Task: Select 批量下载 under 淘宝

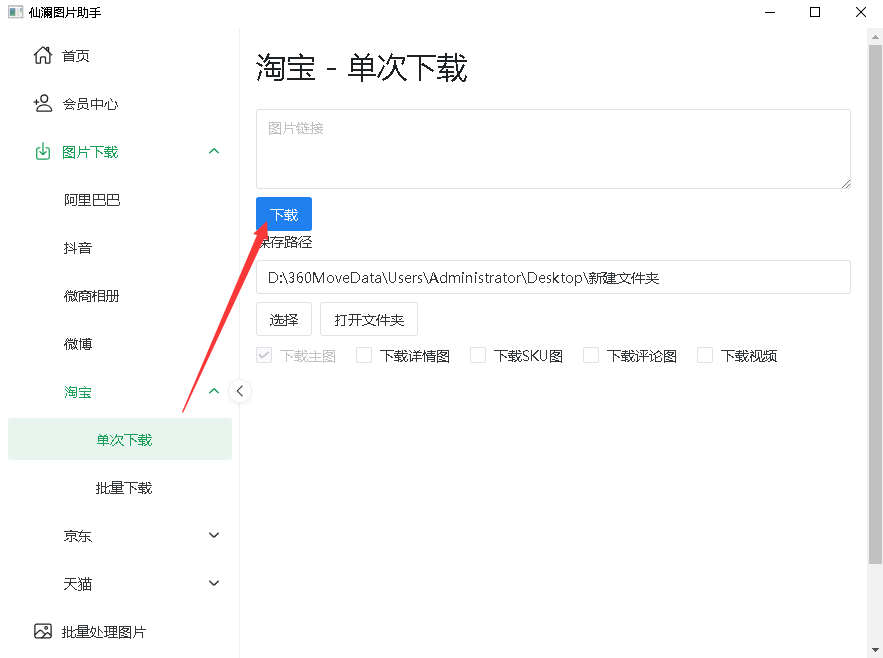Action: point(120,487)
